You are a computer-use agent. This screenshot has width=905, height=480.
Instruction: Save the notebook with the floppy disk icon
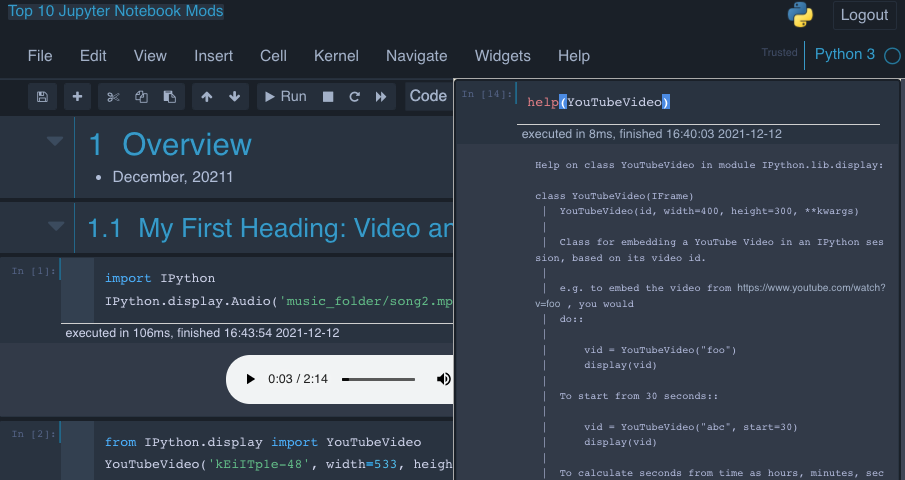click(x=42, y=96)
